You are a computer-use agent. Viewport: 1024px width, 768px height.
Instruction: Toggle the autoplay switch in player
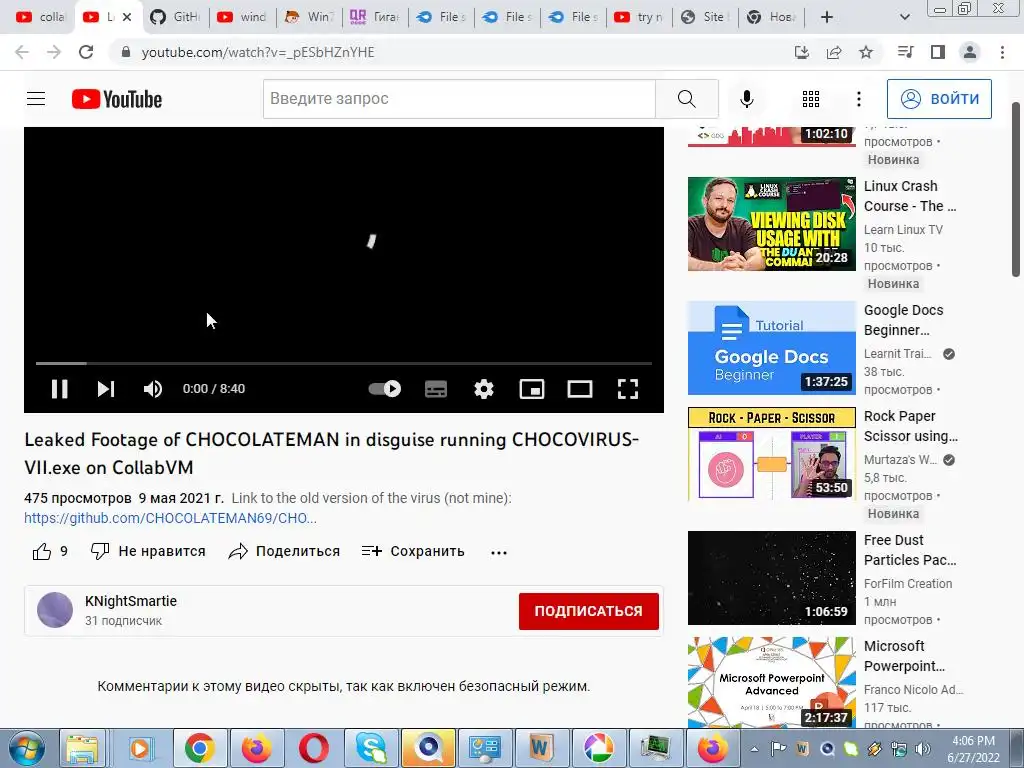tap(385, 389)
